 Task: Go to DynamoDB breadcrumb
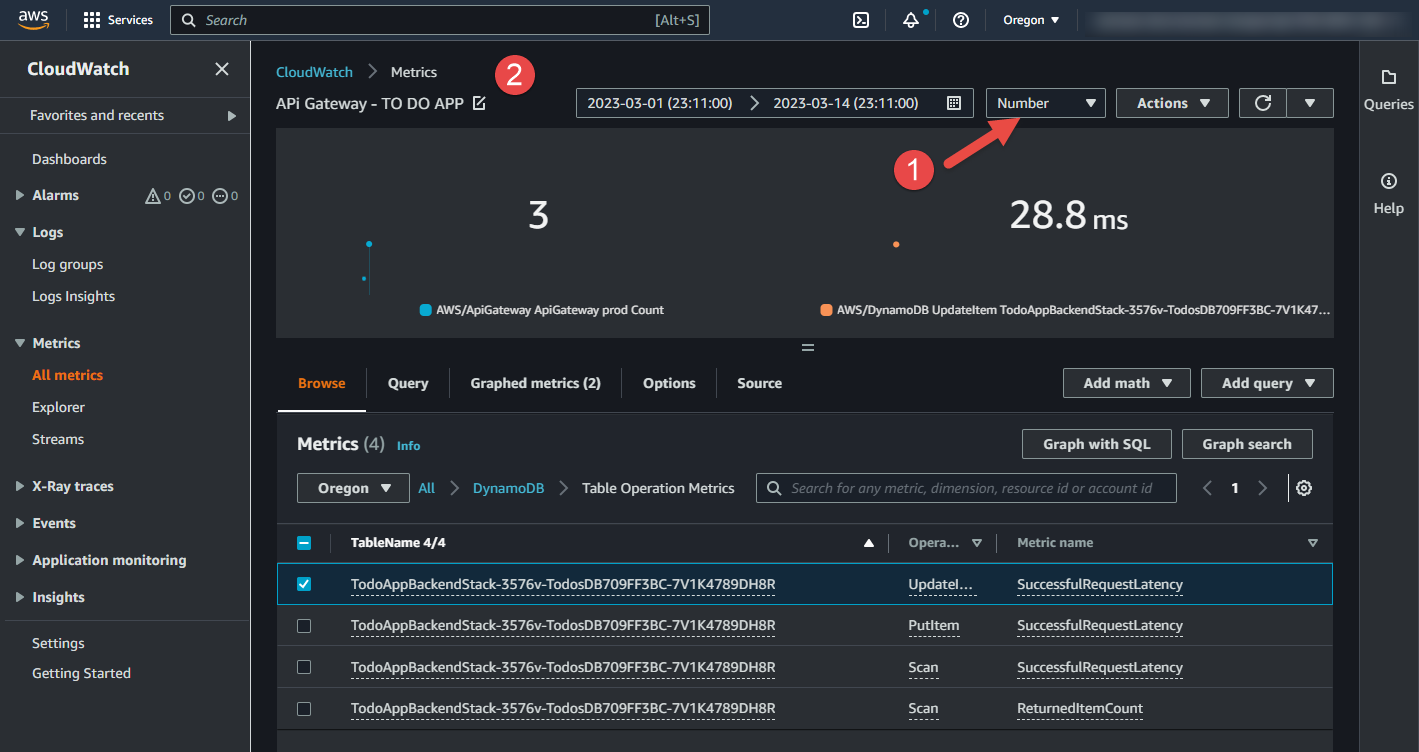[x=508, y=488]
